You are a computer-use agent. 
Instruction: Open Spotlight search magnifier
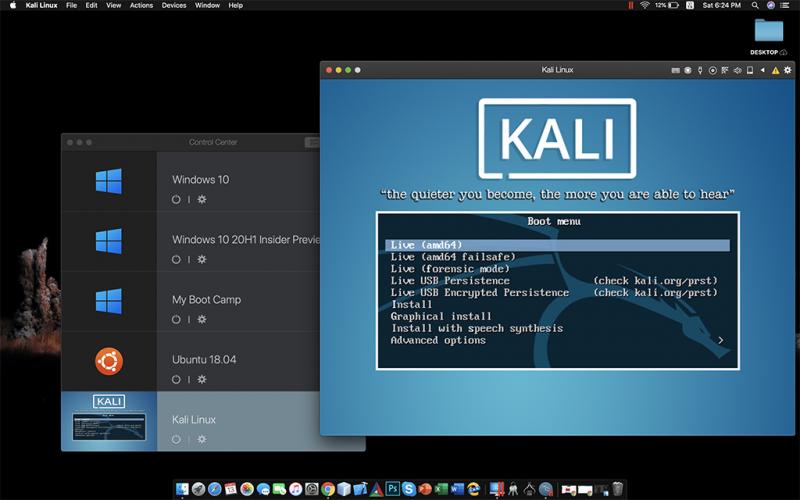[x=755, y=5]
